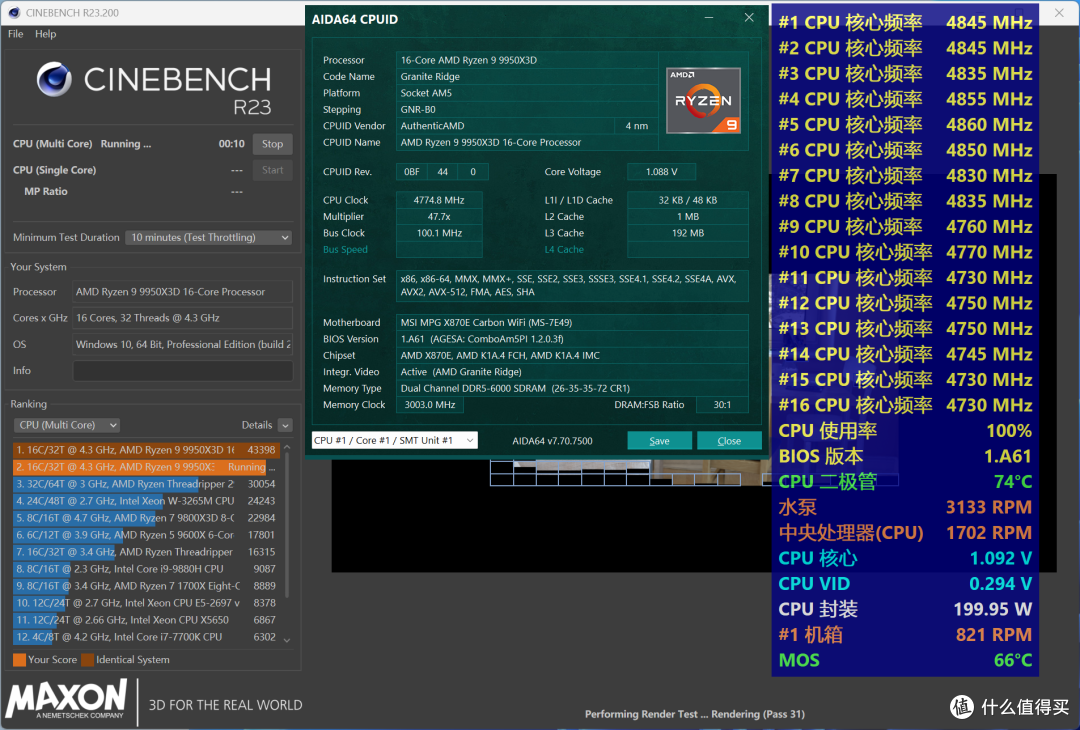This screenshot has height=730, width=1080.
Task: Select the Ryzen 5 9600X ranking row
Action: (x=146, y=535)
